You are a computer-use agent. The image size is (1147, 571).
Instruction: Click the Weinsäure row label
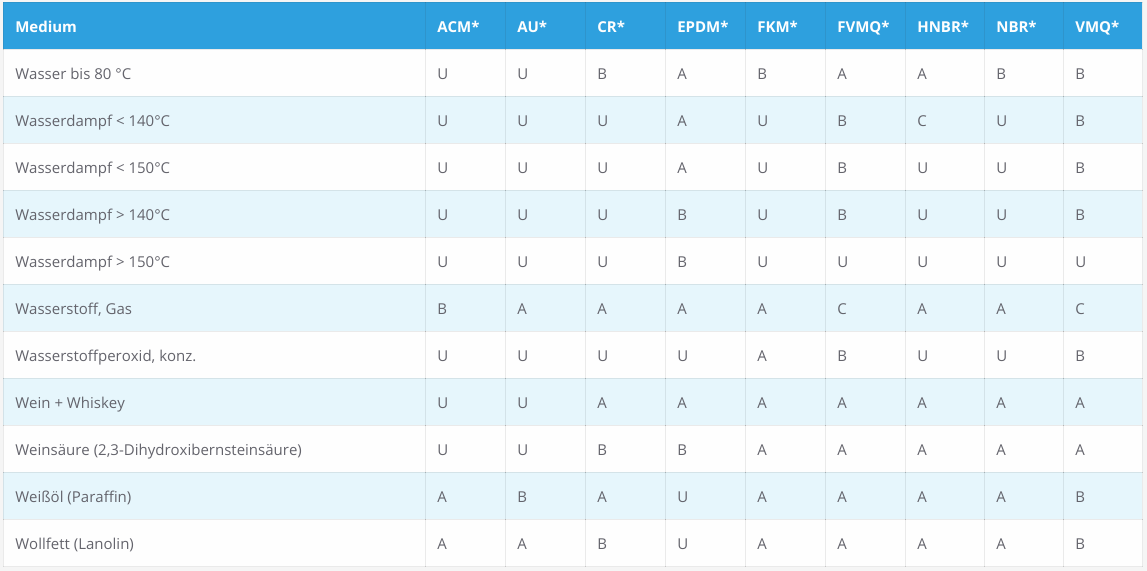pyautogui.click(x=158, y=450)
